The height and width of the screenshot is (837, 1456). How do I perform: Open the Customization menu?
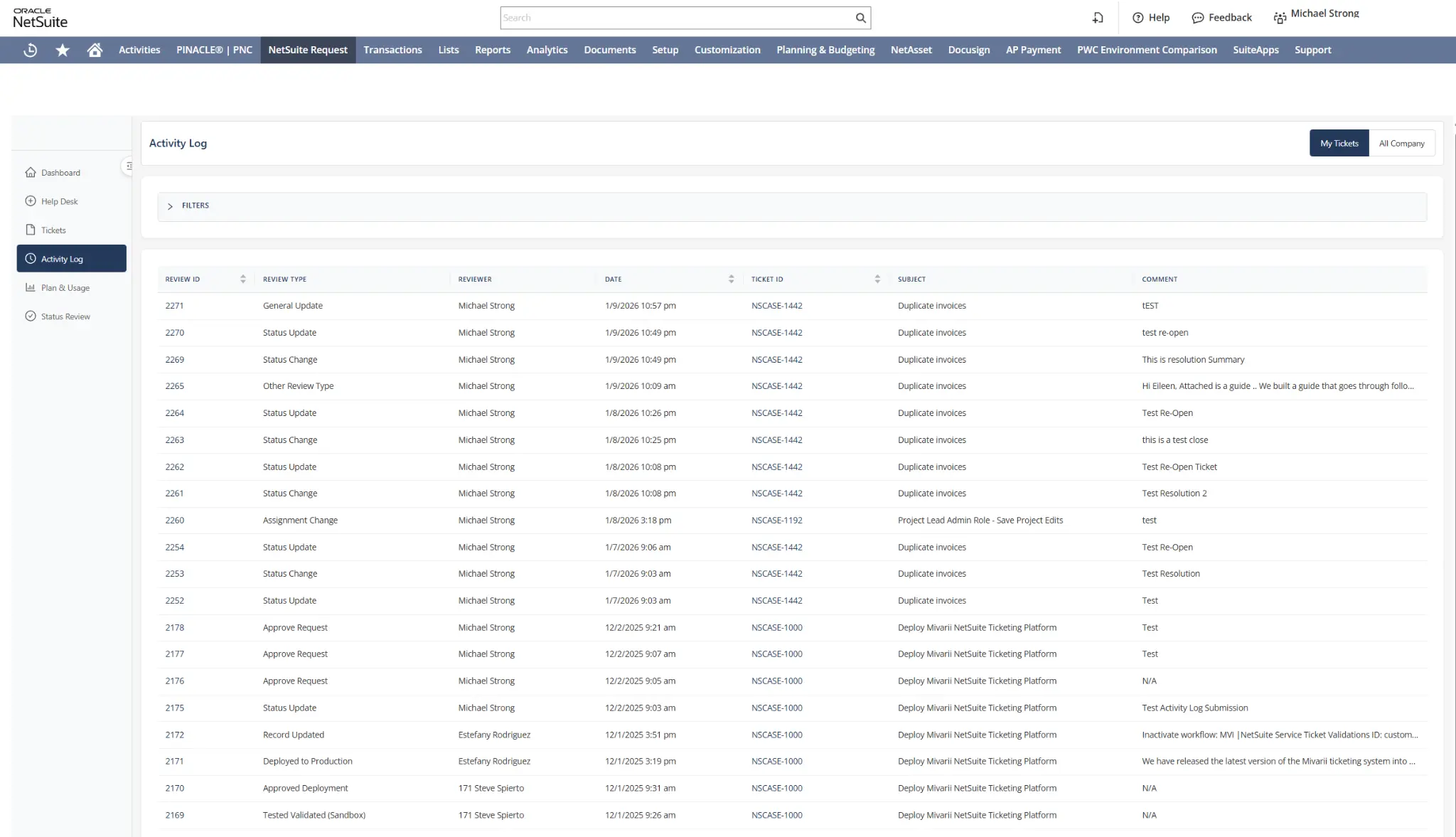(x=727, y=50)
